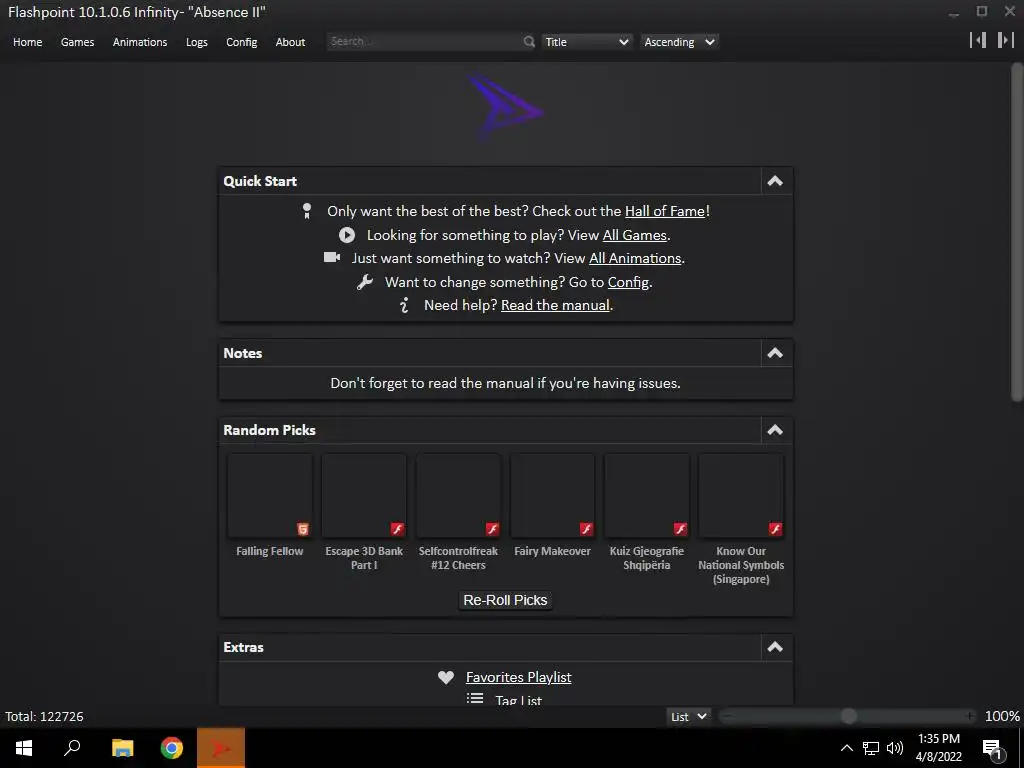Open the Fairy Makeover thumbnail

(552, 496)
